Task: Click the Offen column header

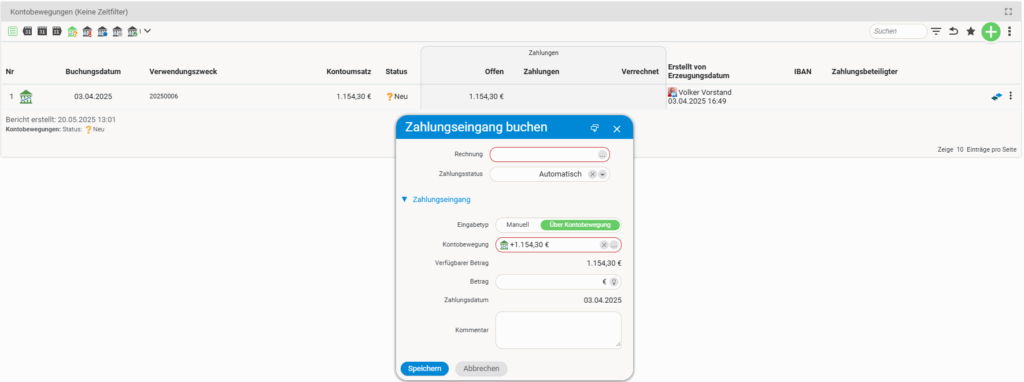Action: tap(494, 72)
